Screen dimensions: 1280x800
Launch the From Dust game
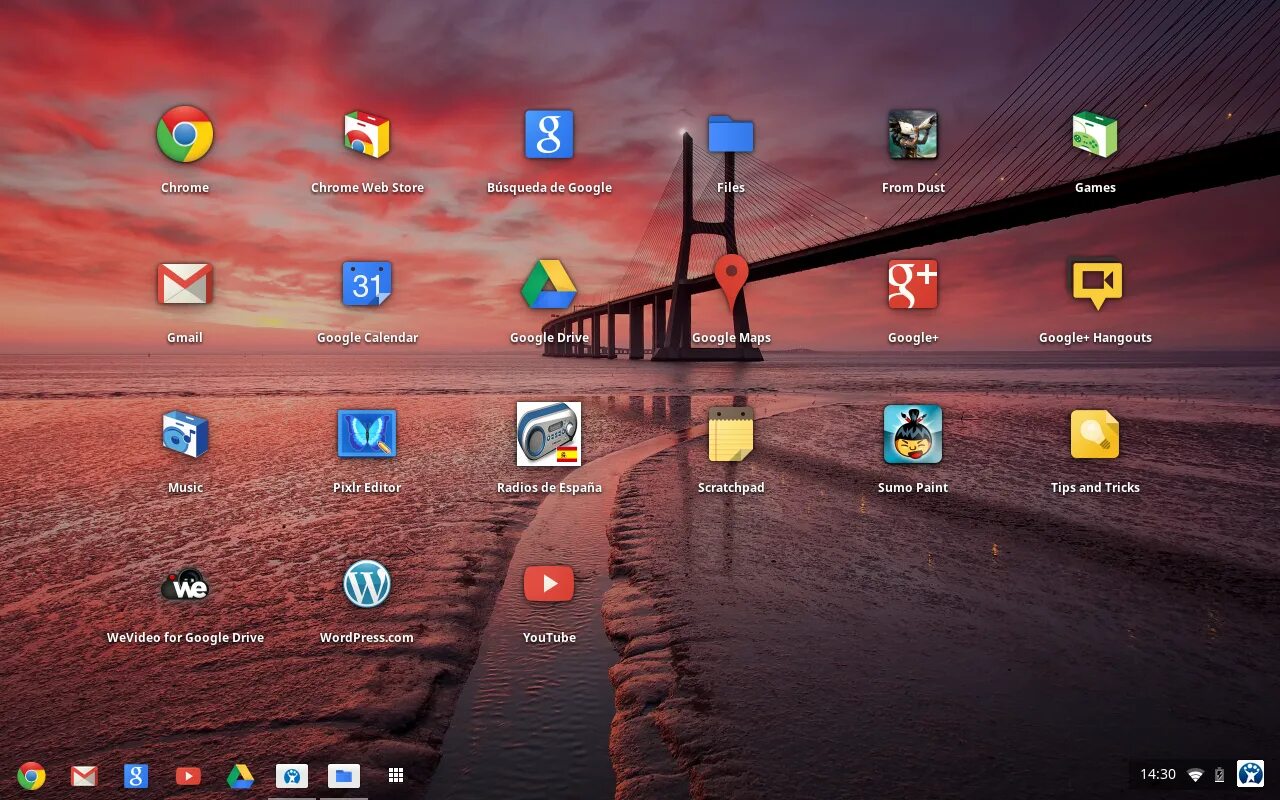(x=913, y=135)
